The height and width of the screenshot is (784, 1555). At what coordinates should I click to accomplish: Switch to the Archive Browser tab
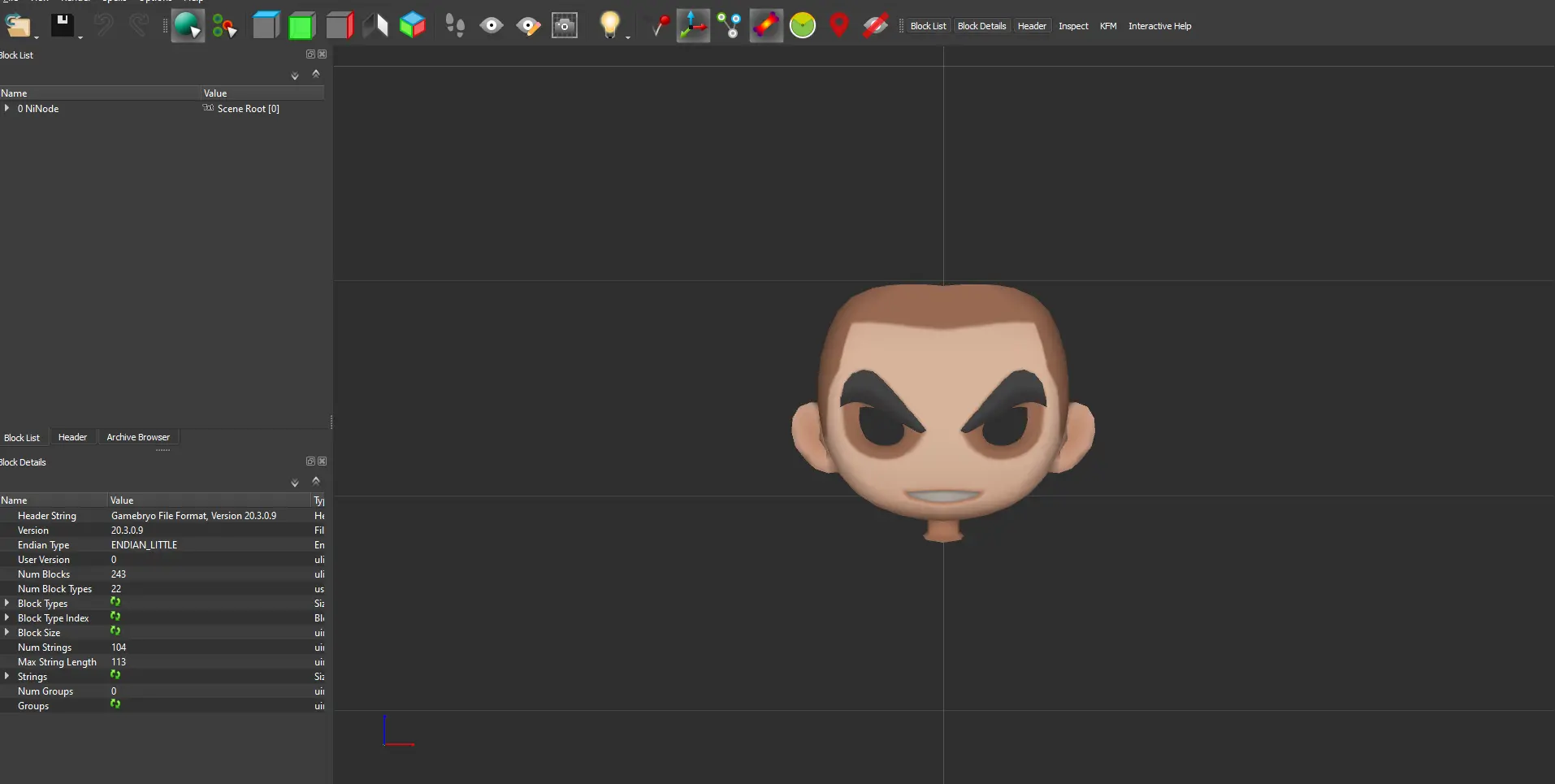tap(138, 437)
